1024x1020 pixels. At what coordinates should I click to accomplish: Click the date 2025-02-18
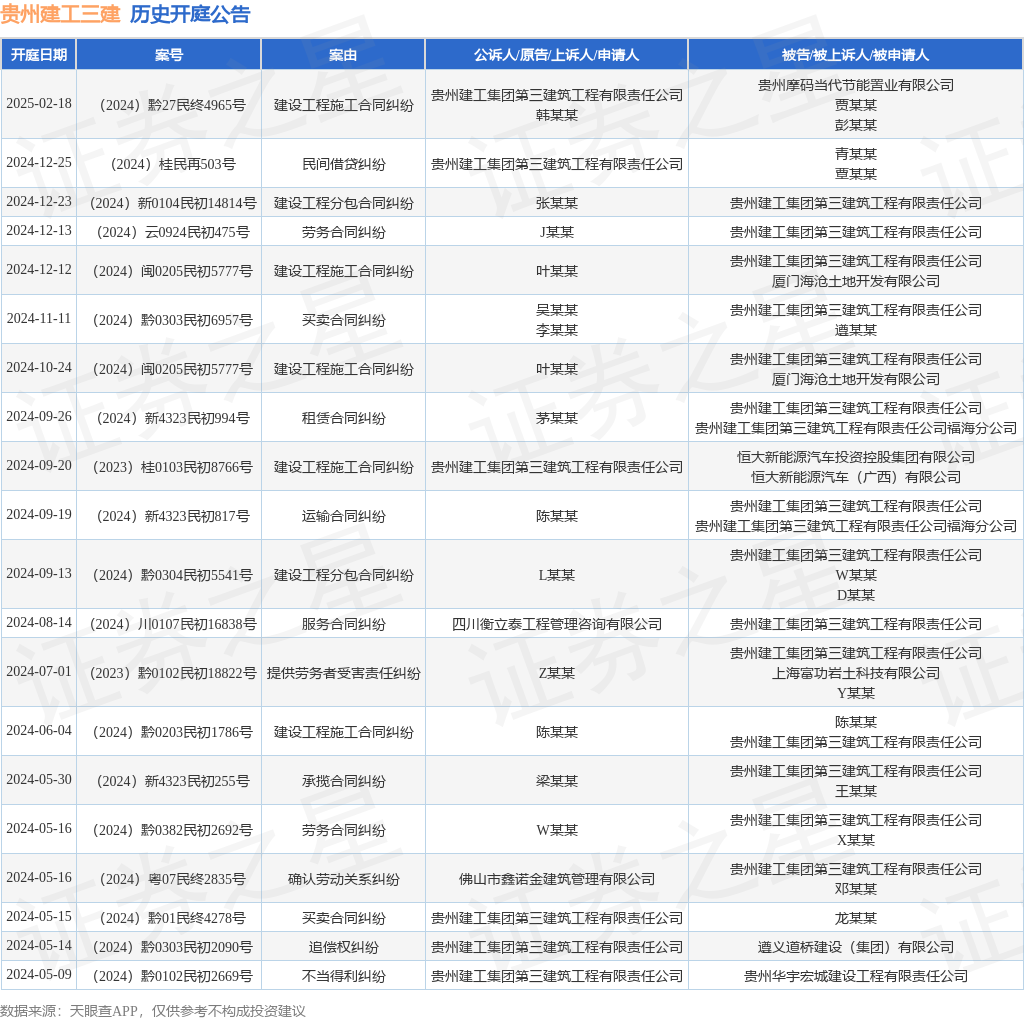click(39, 104)
